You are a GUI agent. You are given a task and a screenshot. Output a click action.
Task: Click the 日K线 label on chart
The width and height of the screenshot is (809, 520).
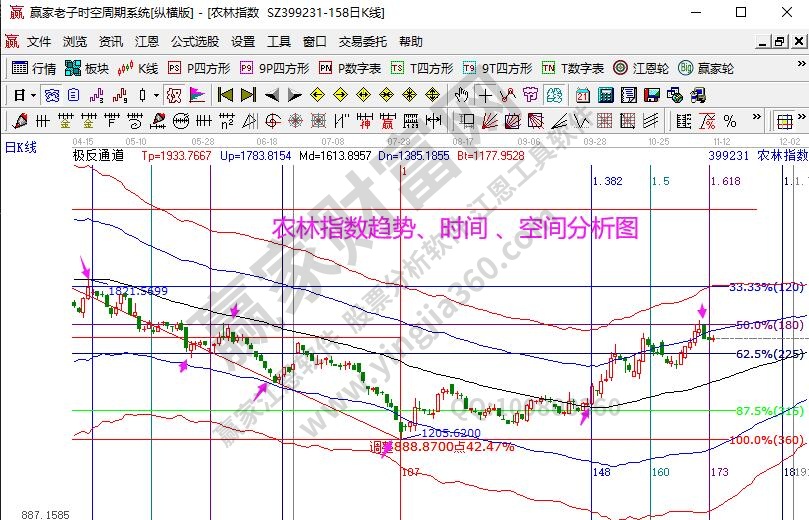(x=21, y=147)
